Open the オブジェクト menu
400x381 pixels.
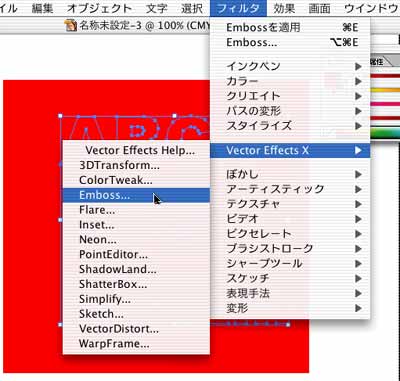99,8
